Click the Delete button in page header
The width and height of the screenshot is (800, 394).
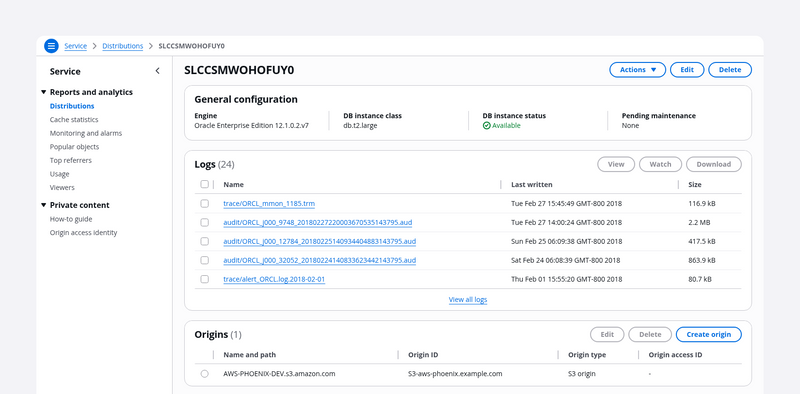[x=730, y=70]
